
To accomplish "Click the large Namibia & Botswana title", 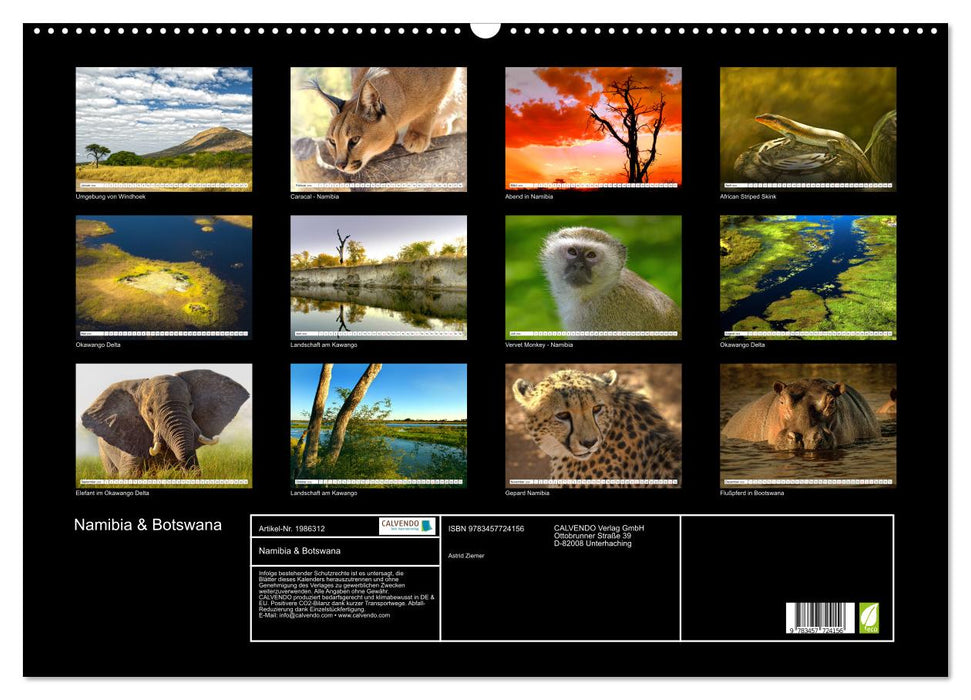I will coord(148,525).
